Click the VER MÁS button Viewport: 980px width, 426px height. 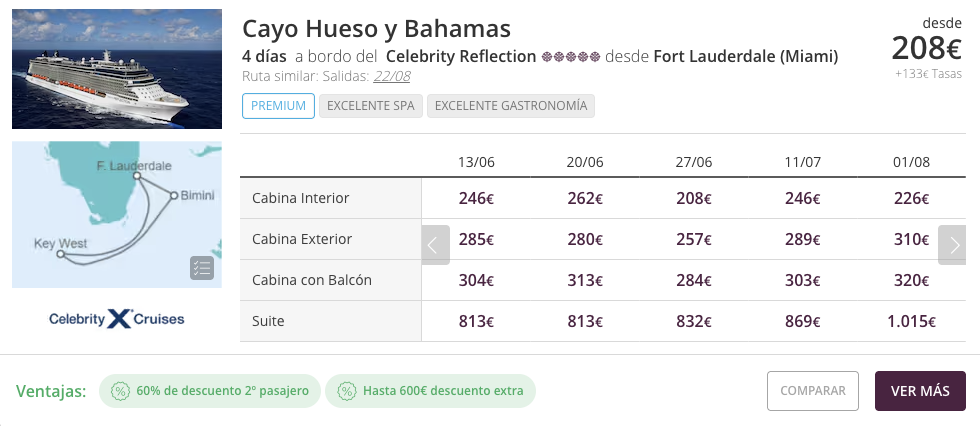pyautogui.click(x=920, y=391)
